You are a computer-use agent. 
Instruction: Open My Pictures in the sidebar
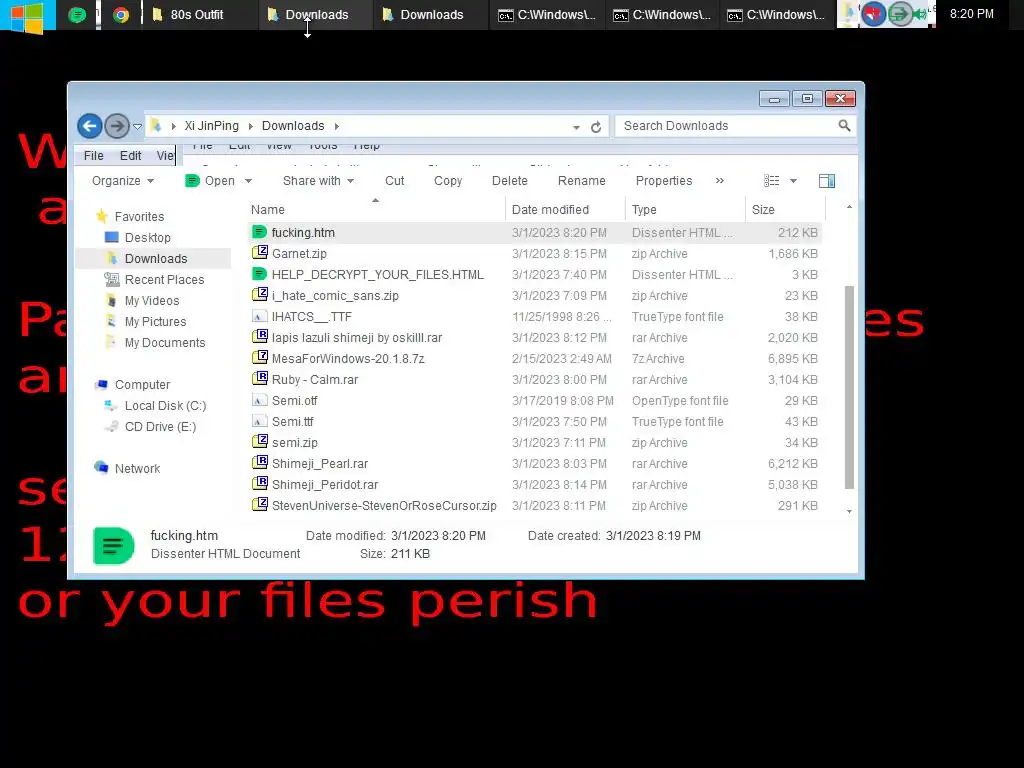coord(155,321)
